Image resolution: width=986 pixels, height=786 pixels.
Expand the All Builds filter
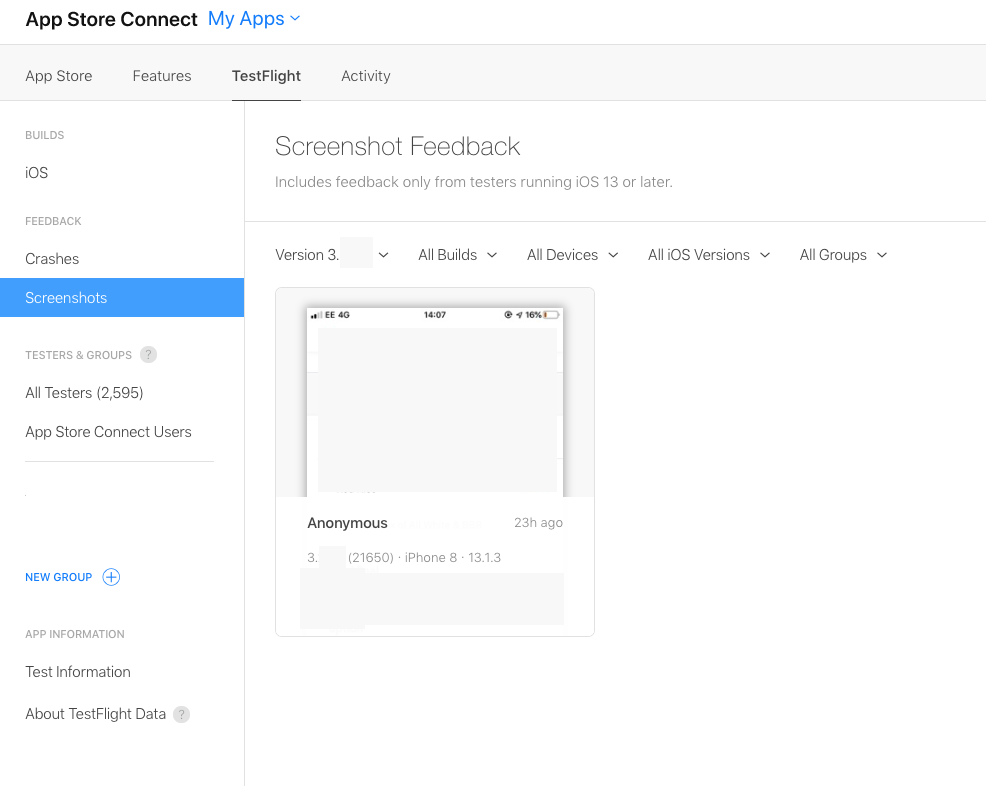[x=458, y=255]
